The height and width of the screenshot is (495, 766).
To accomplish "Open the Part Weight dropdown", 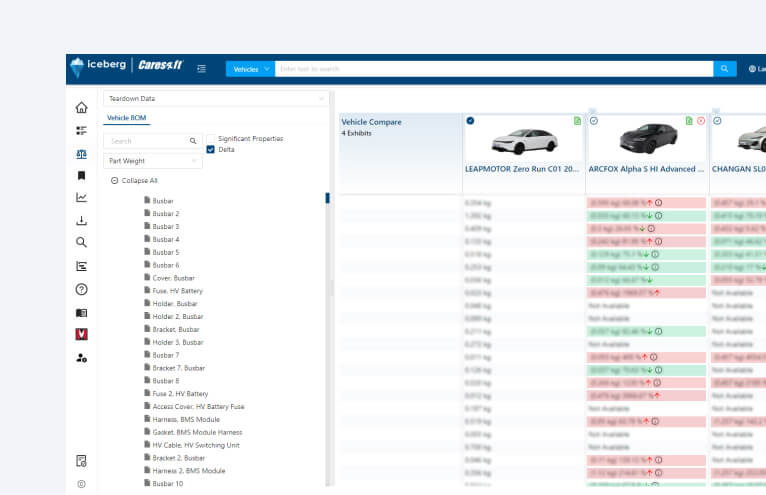I will click(x=152, y=161).
